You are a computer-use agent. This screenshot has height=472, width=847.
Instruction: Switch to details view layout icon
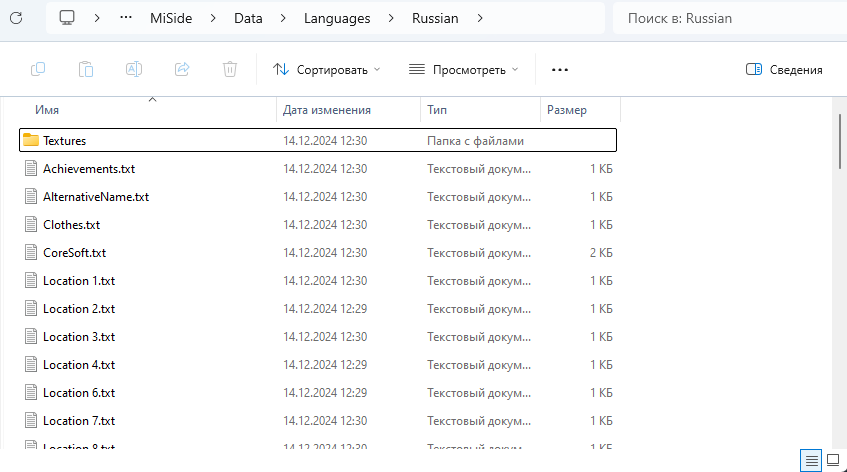(x=812, y=460)
